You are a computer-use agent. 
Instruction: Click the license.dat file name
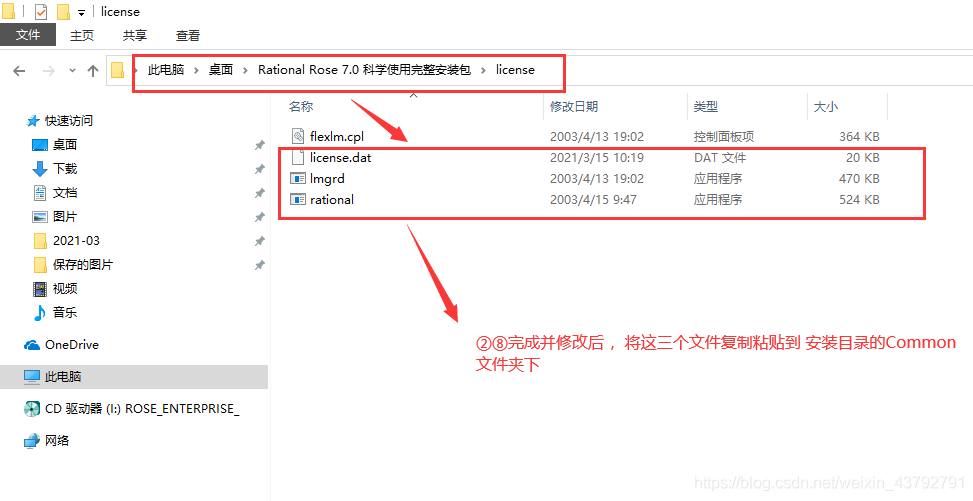[341, 158]
